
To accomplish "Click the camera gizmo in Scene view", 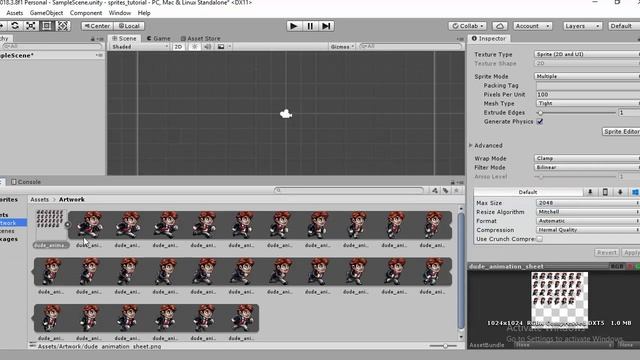I will coord(286,114).
